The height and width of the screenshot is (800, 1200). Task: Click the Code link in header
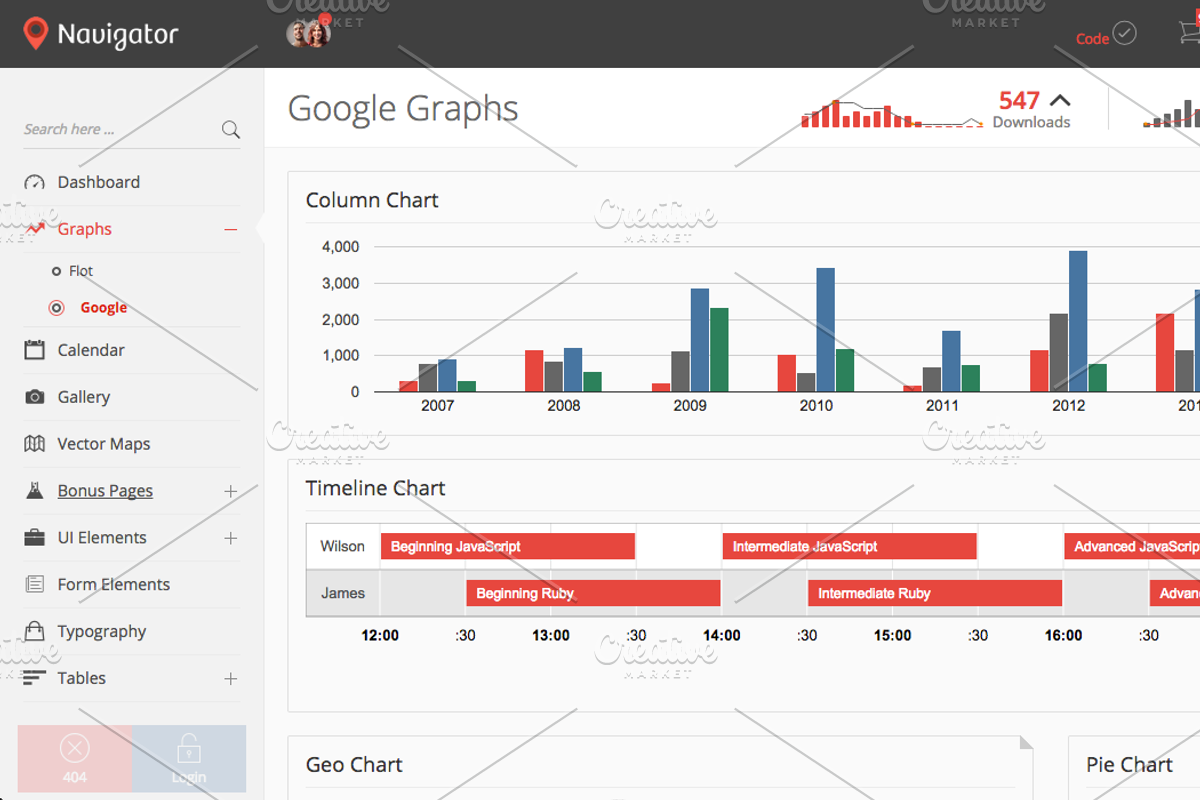1092,39
